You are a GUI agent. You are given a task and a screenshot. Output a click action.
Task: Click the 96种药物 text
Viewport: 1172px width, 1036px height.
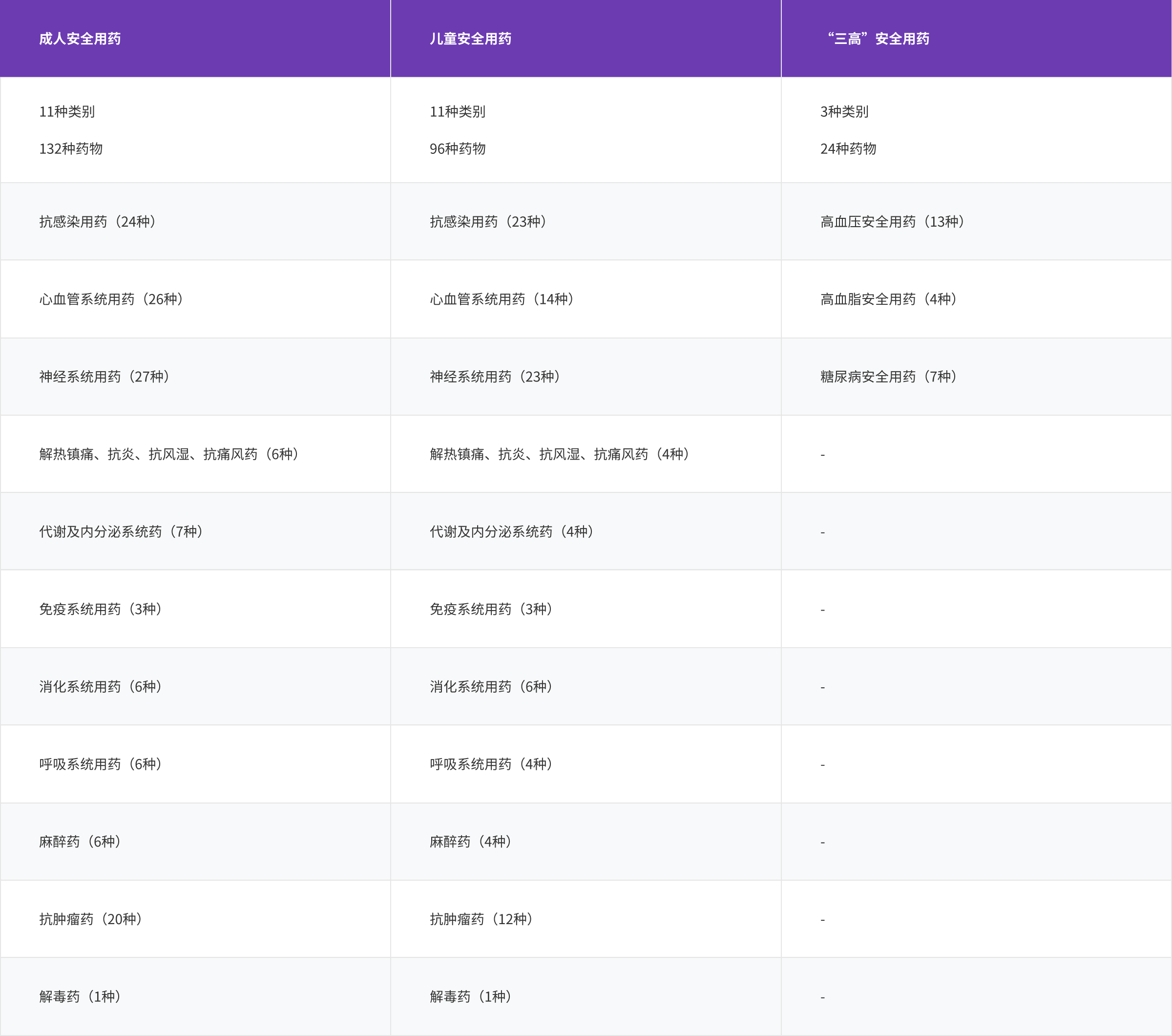[x=458, y=148]
